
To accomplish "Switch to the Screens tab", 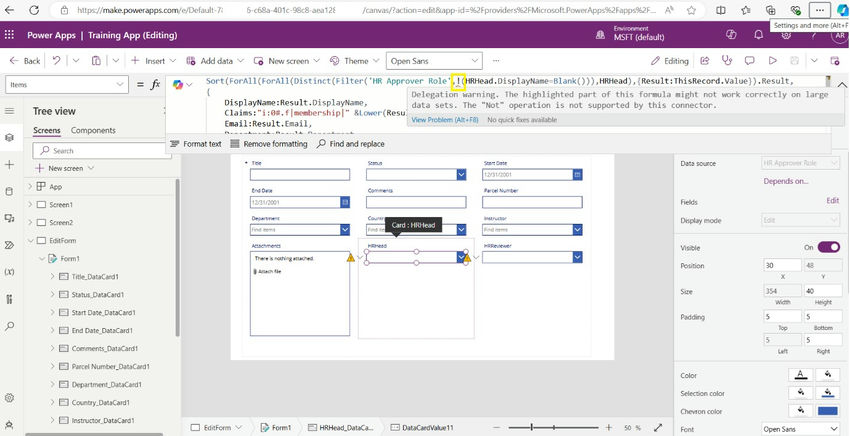I will click(x=47, y=130).
